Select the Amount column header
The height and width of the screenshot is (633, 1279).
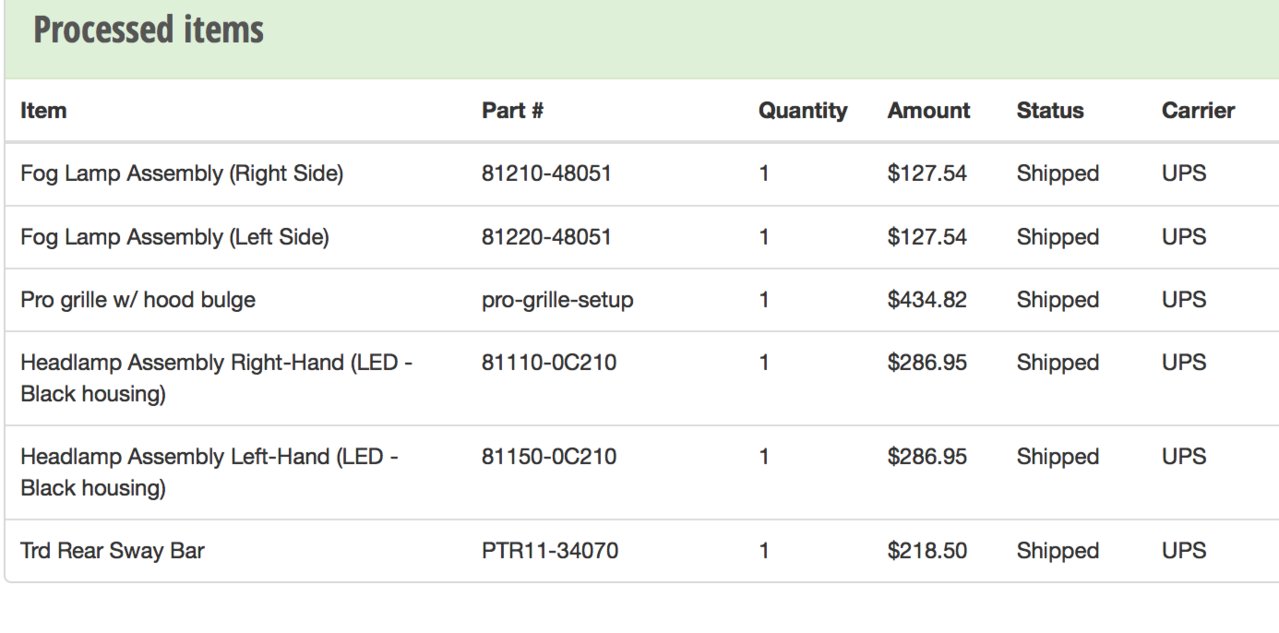tap(928, 110)
